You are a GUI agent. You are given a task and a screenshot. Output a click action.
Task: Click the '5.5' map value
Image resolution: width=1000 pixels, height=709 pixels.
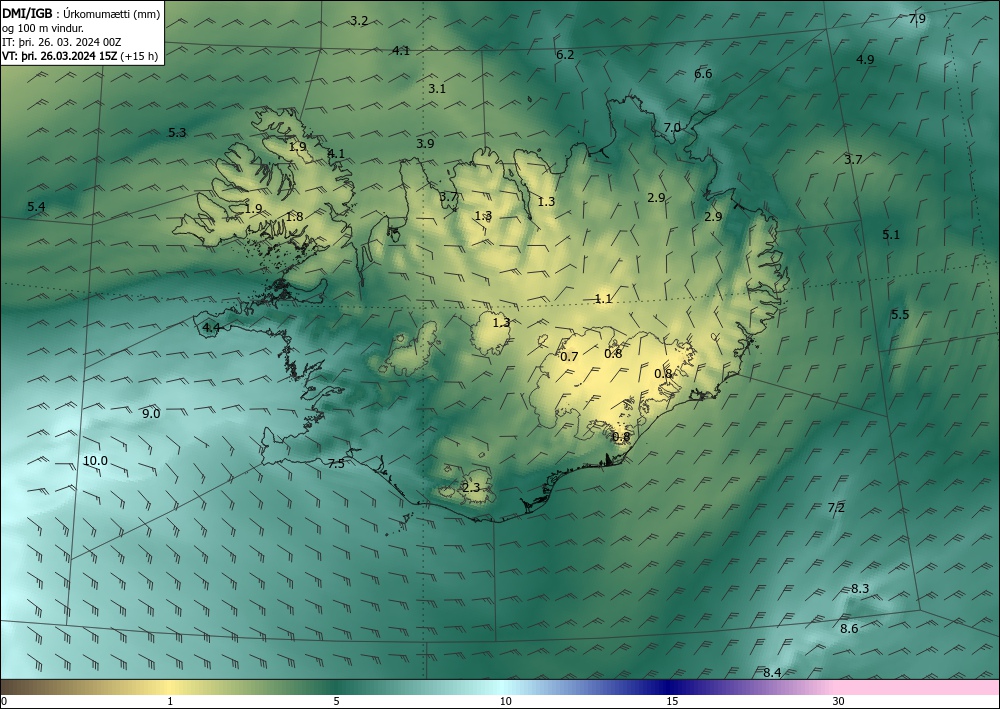[900, 314]
